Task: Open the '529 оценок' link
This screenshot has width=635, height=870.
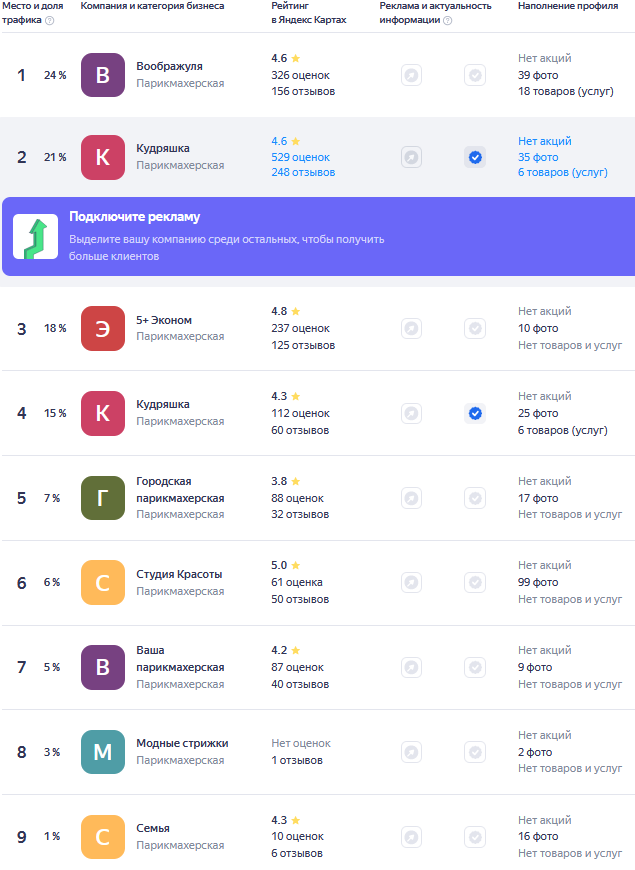Action: [300, 157]
